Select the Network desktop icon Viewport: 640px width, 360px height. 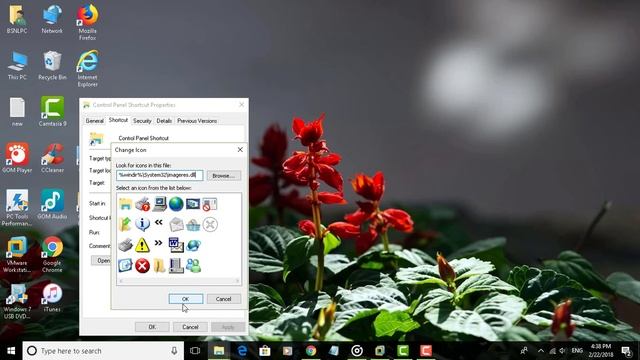[52, 19]
